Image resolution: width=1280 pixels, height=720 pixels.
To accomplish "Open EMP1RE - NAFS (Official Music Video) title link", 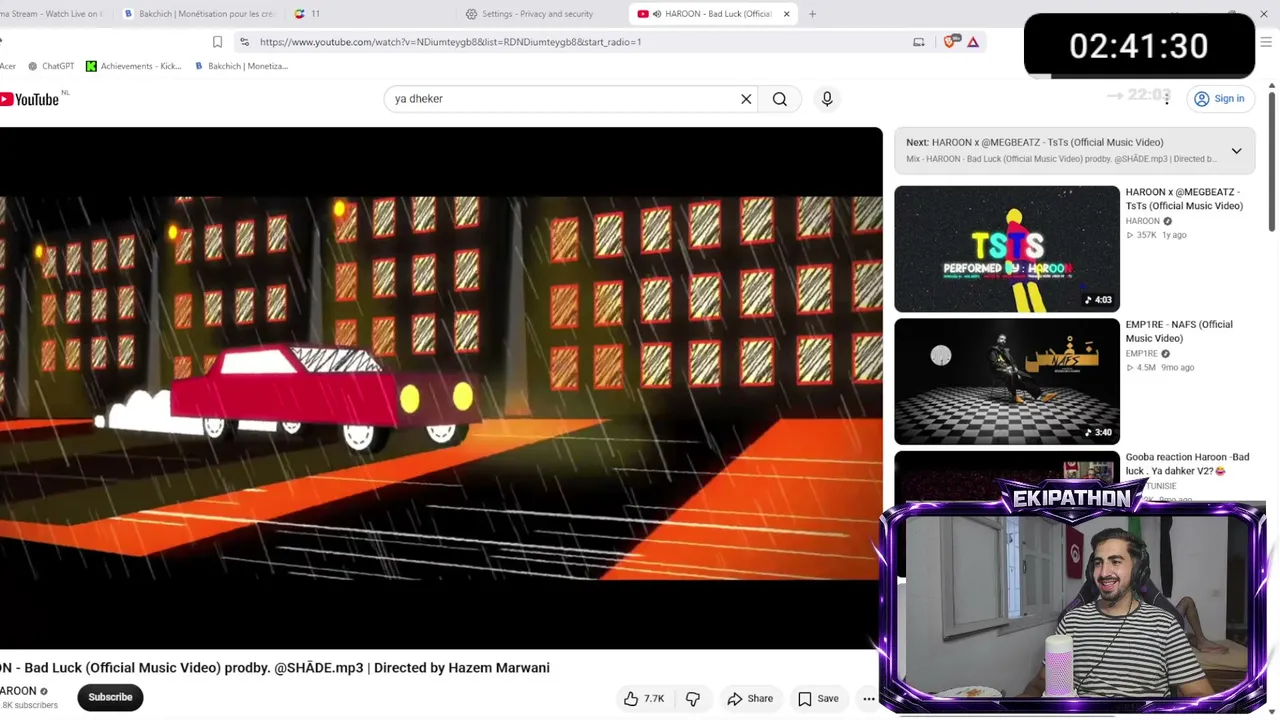I will [x=1179, y=331].
